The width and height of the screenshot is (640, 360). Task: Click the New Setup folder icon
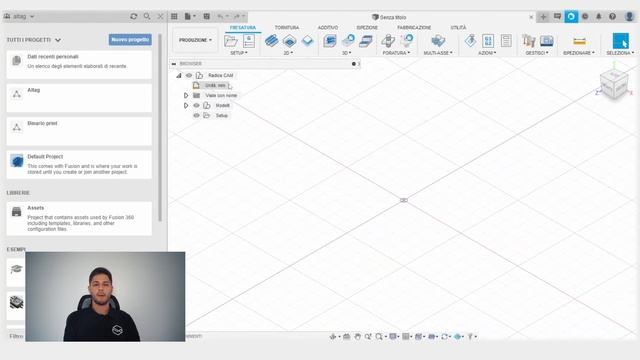click(x=231, y=41)
